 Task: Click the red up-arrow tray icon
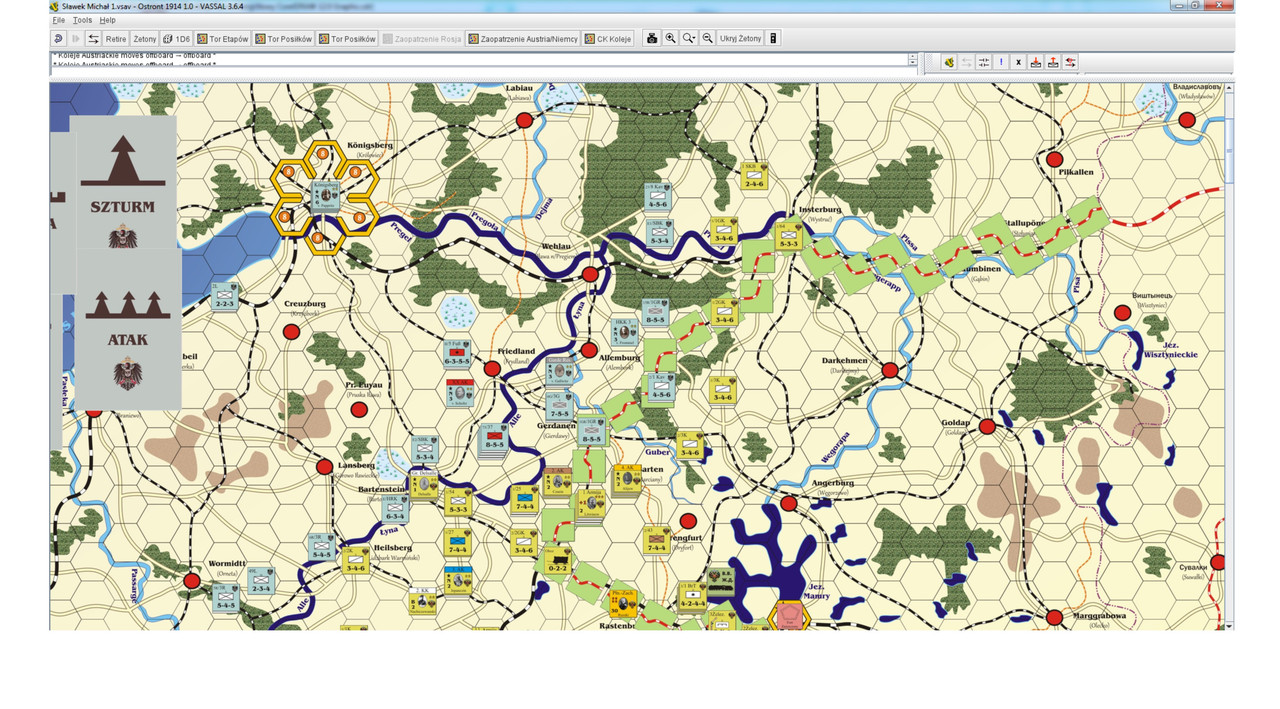tap(1053, 62)
